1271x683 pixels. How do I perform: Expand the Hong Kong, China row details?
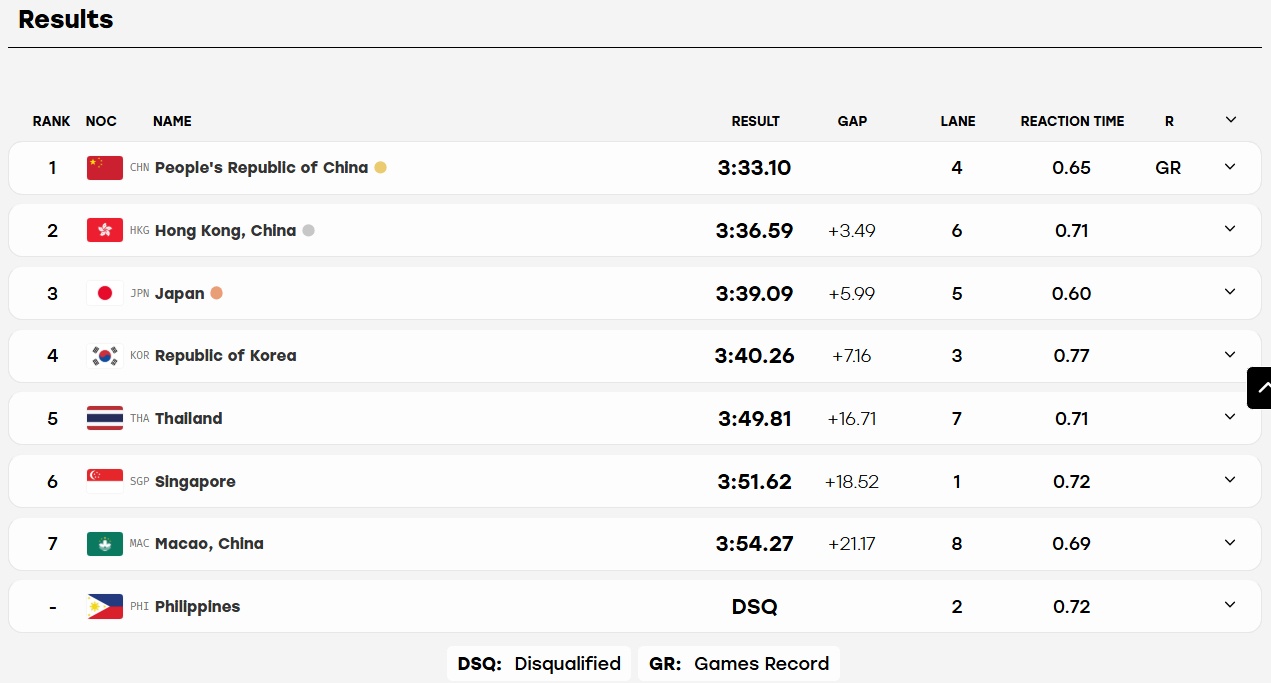click(1231, 229)
